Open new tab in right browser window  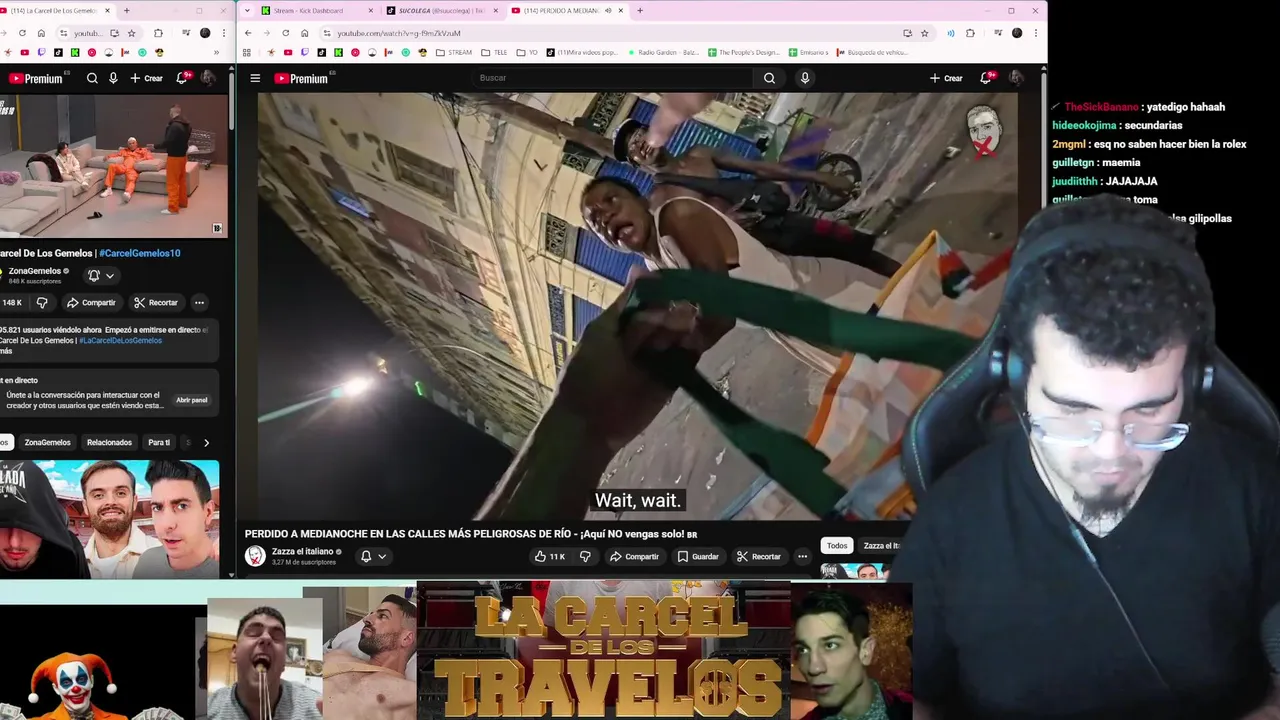[x=640, y=10]
